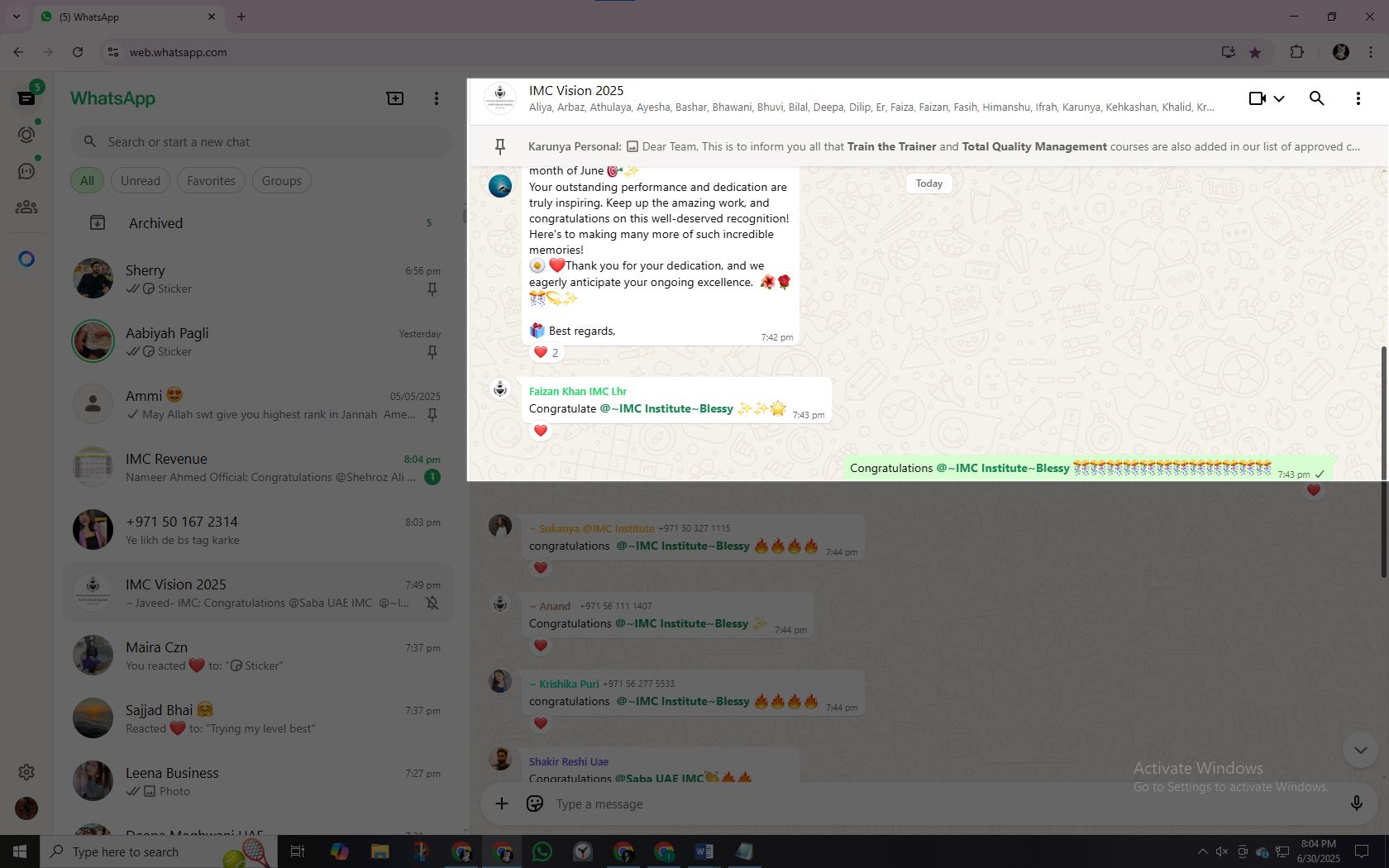The height and width of the screenshot is (868, 1389).
Task: Jump to latest messages arrow button
Action: click(x=1361, y=750)
